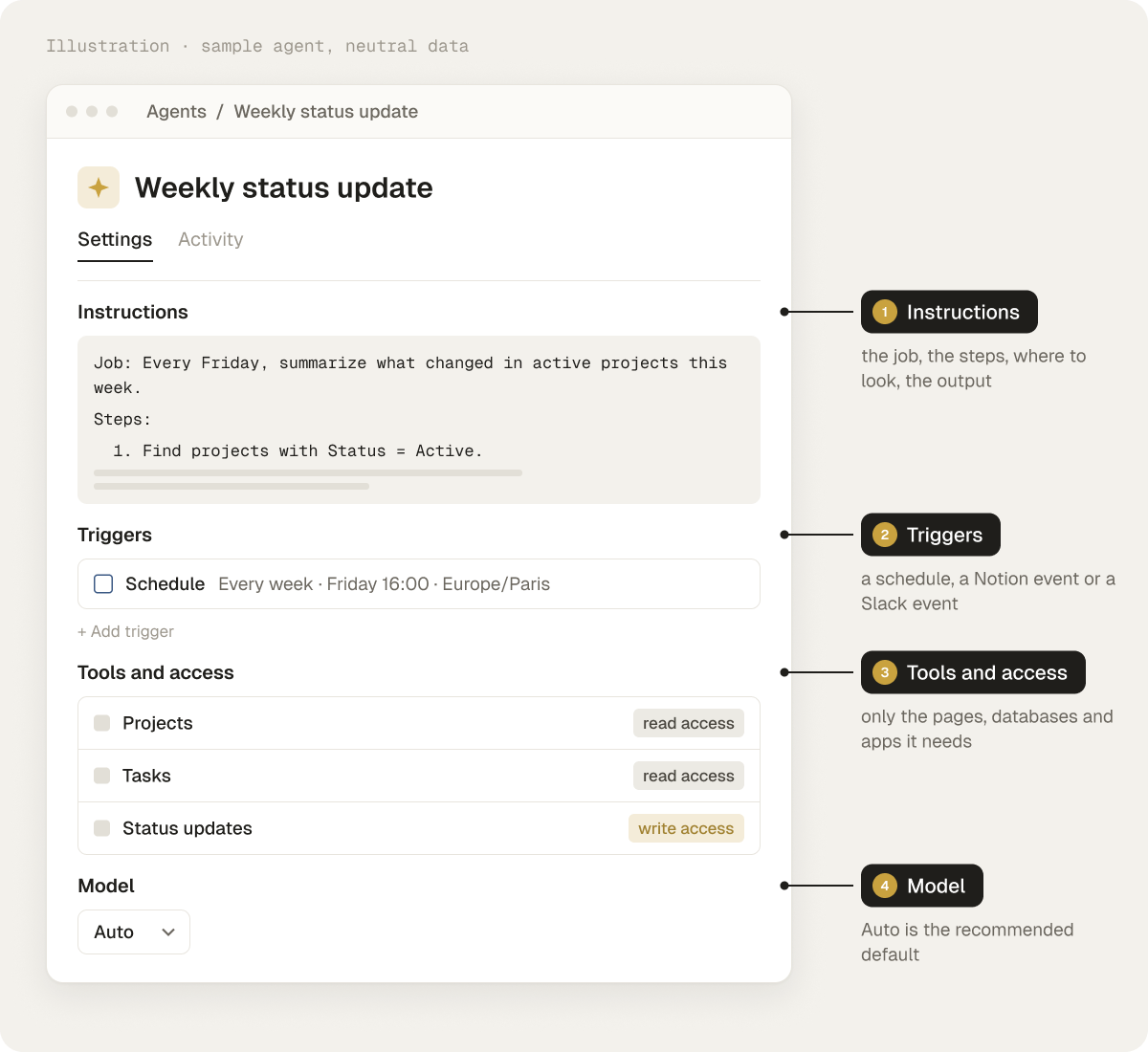Click the Projects database icon
Screen dimensions: 1148x1052
point(101,723)
